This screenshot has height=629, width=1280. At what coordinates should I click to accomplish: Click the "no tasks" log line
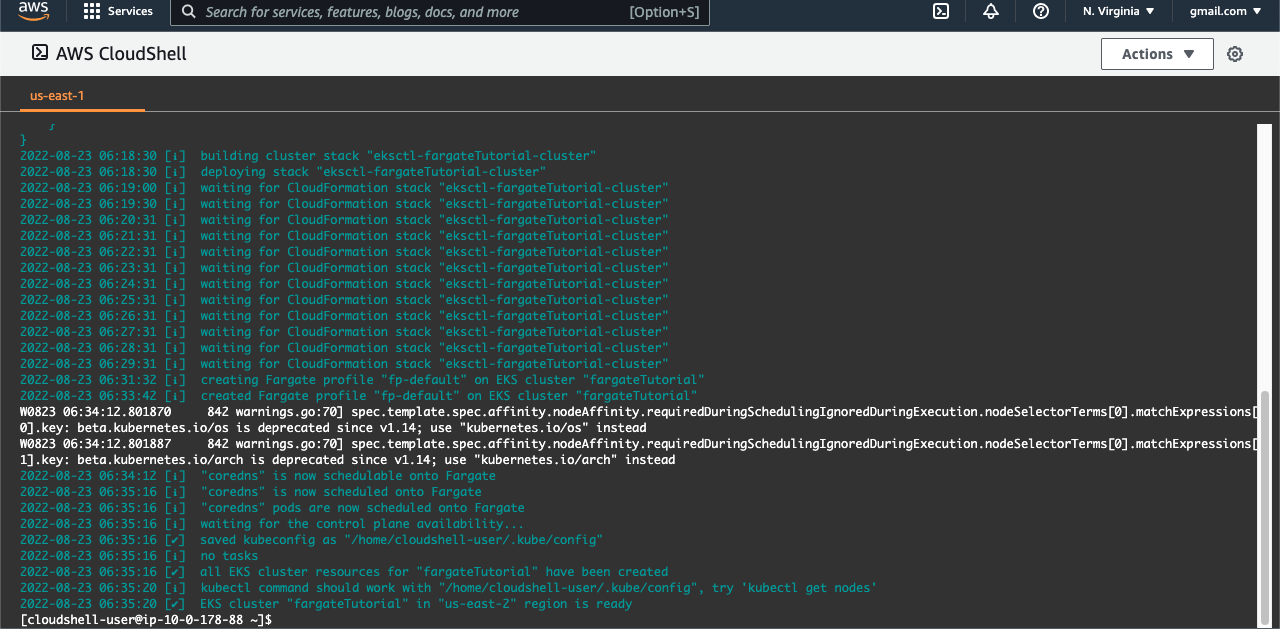tap(139, 556)
